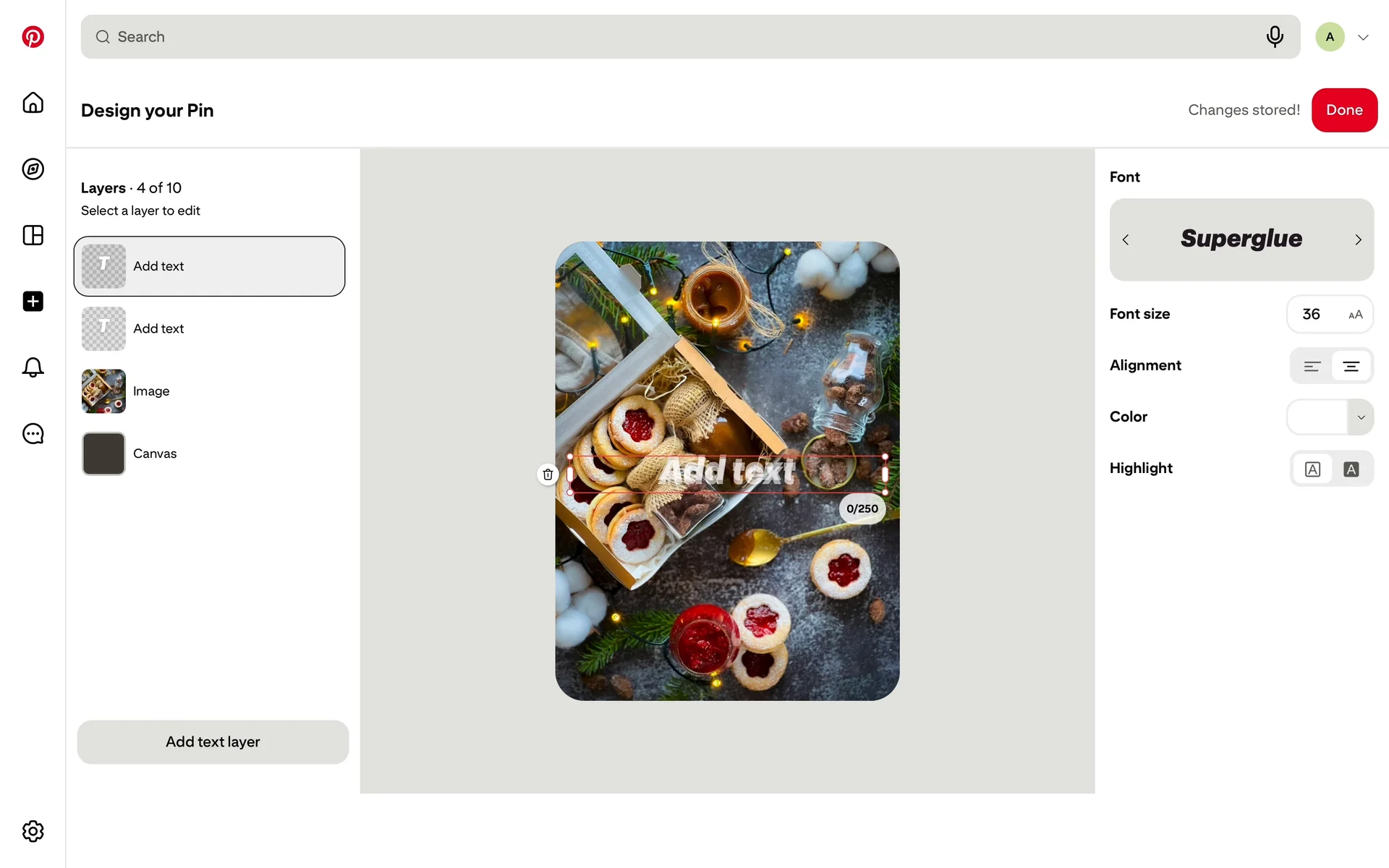Screen dimensions: 1389x868
Task: Expand account menu chevron beside avatar
Action: point(1363,38)
